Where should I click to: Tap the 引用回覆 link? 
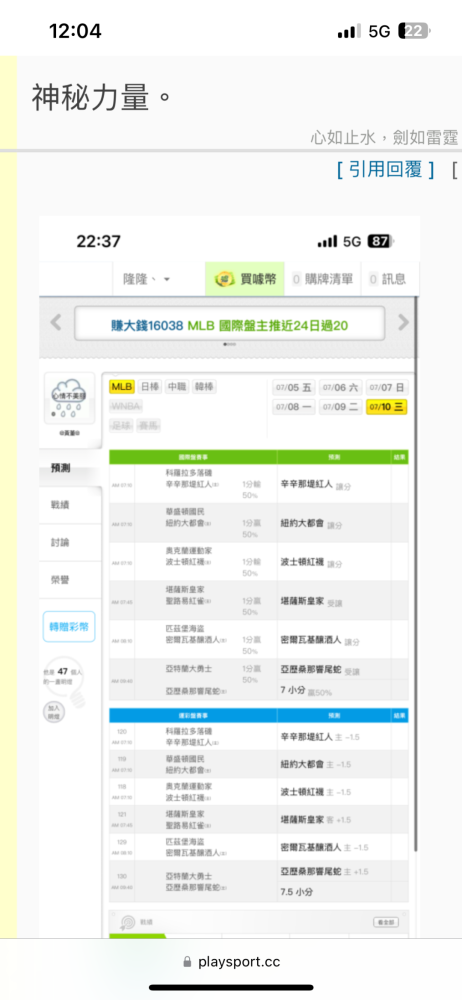pyautogui.click(x=386, y=169)
